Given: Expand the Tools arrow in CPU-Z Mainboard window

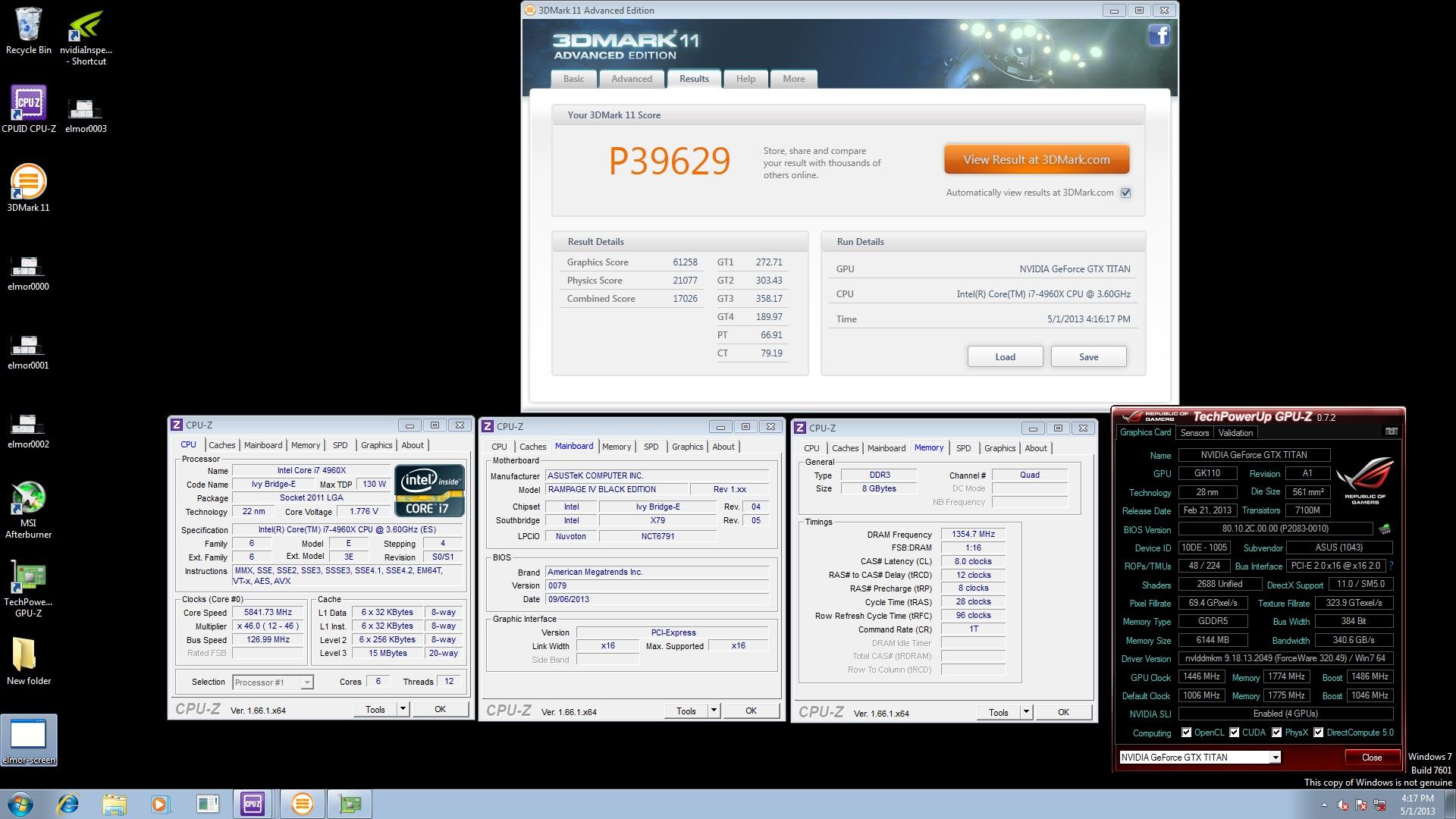Looking at the screenshot, I should [714, 711].
